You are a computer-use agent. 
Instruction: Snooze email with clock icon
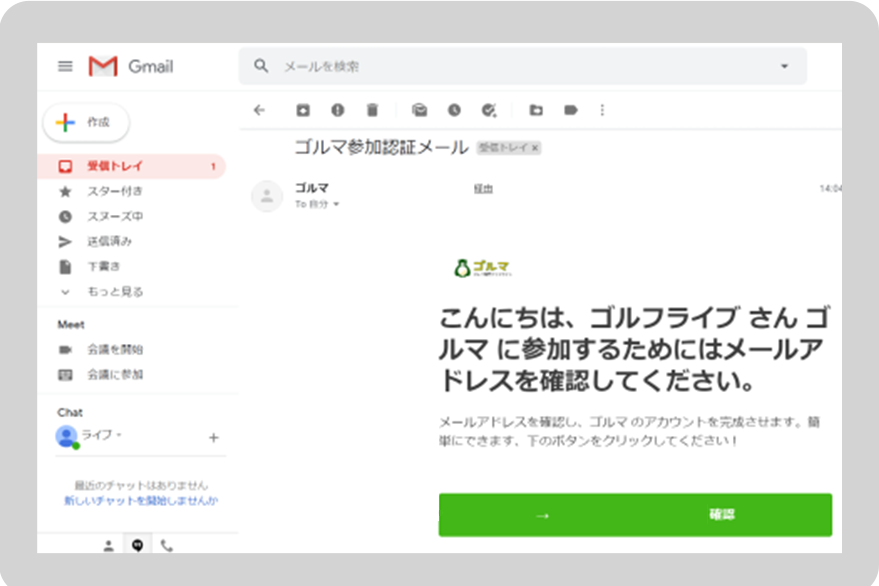454,110
